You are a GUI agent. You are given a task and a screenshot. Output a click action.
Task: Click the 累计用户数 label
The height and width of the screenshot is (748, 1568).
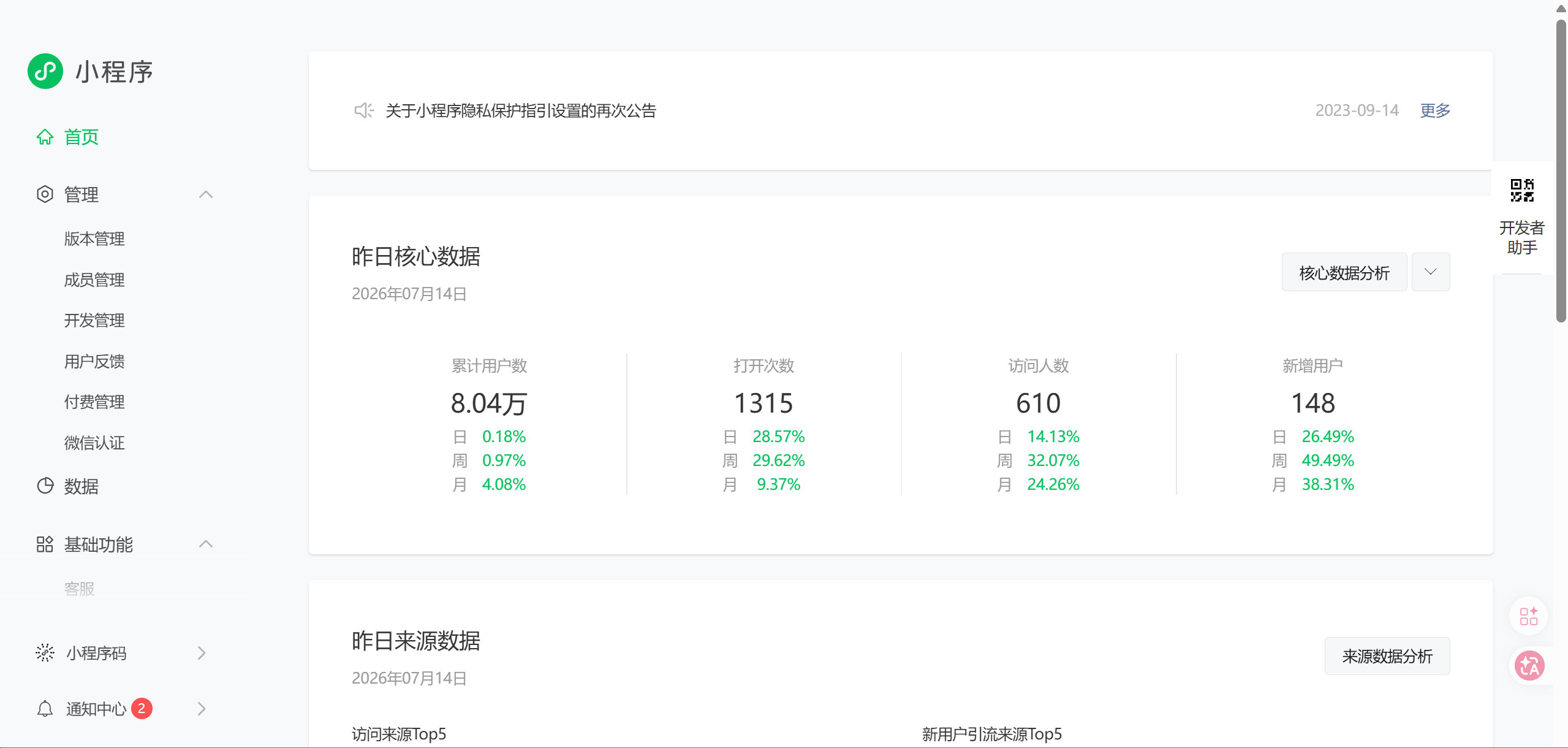click(x=489, y=365)
